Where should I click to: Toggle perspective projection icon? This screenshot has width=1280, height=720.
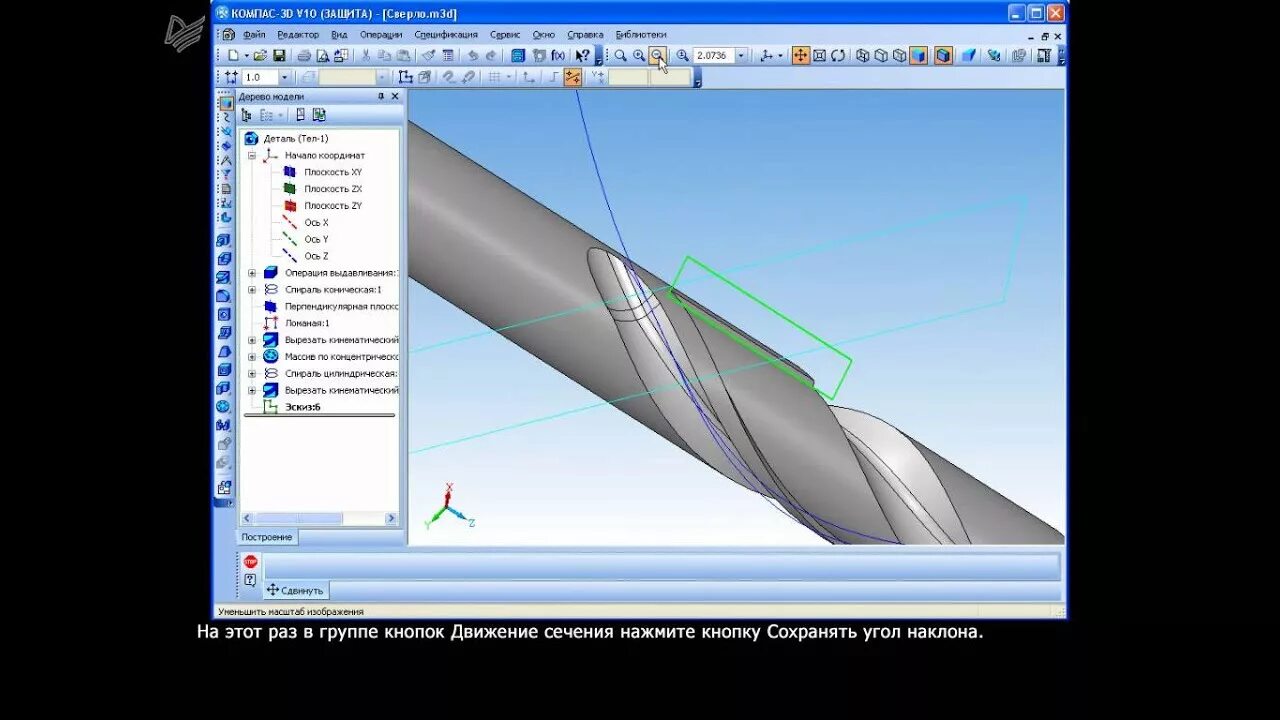click(969, 56)
